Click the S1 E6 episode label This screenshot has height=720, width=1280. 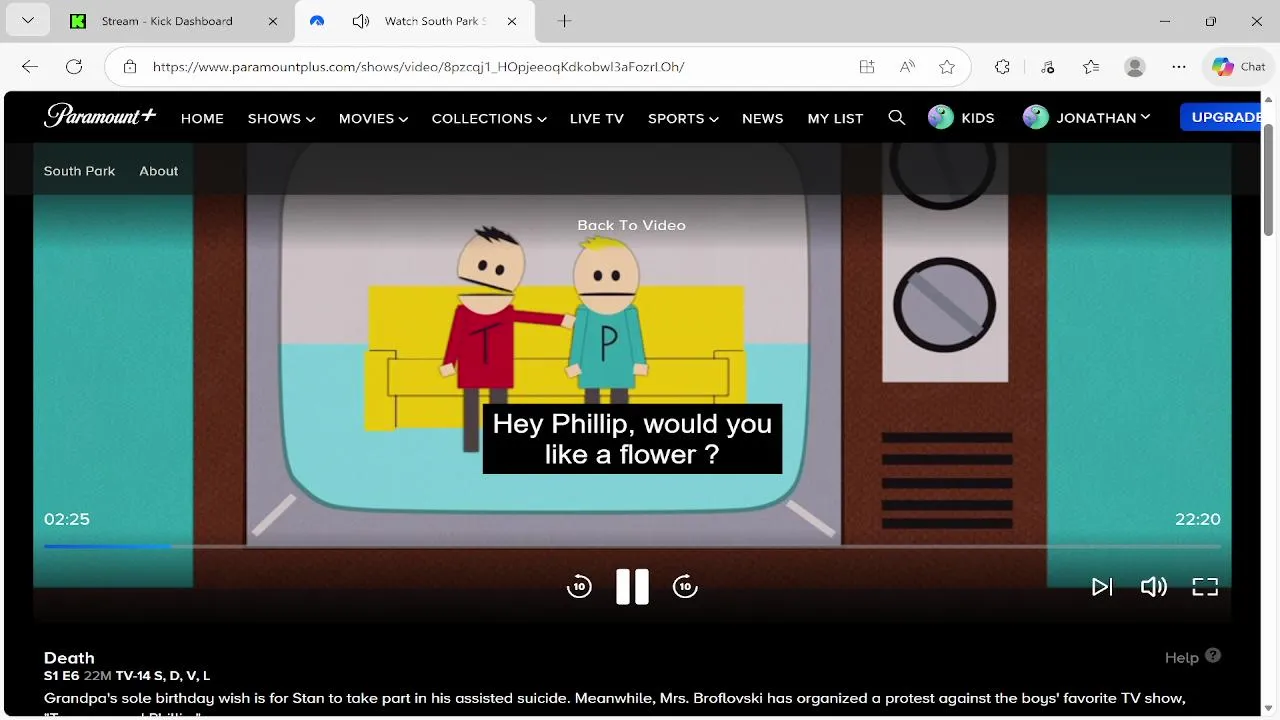point(62,676)
